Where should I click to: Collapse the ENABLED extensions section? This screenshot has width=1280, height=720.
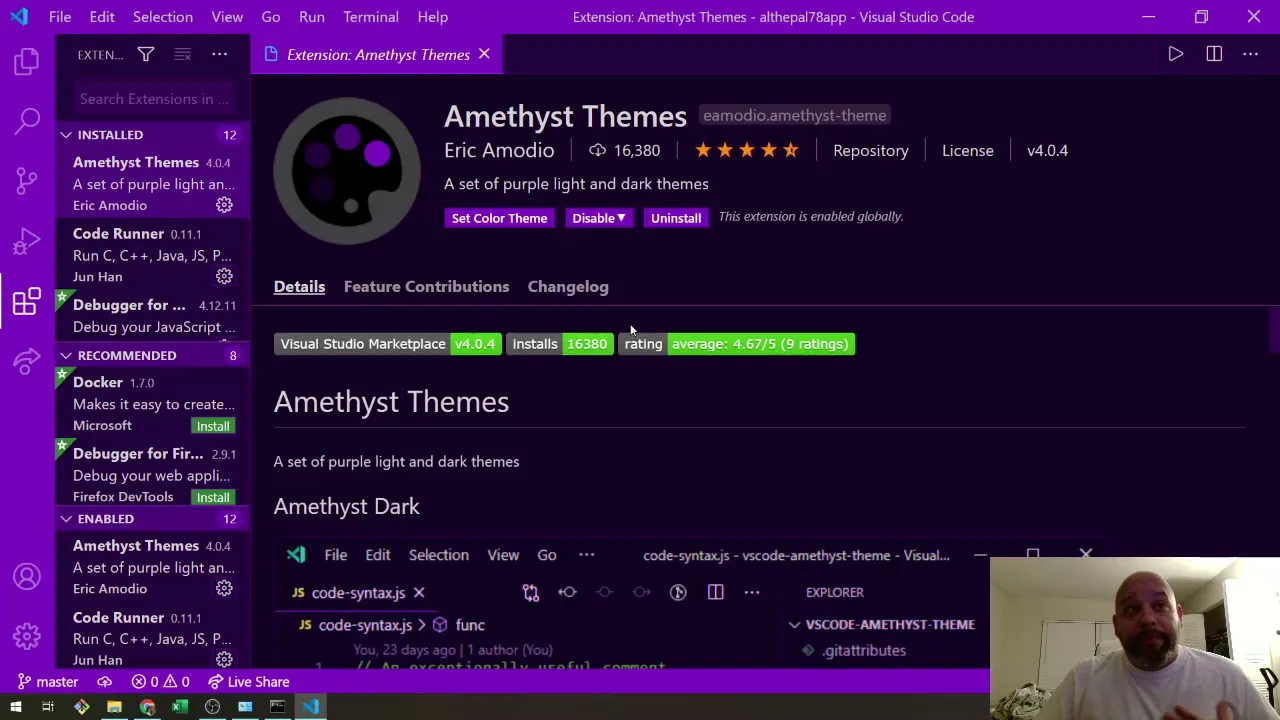point(150,519)
